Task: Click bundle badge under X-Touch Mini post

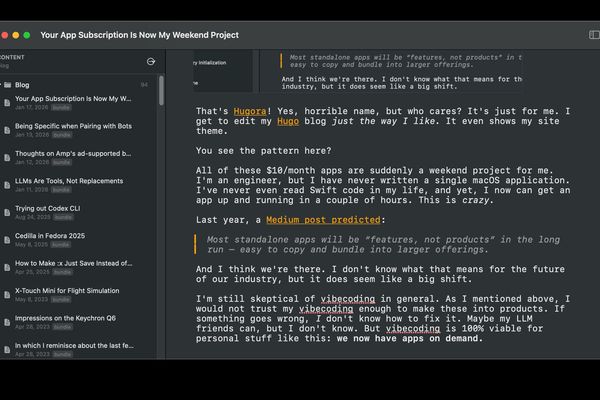Action: pos(61,300)
